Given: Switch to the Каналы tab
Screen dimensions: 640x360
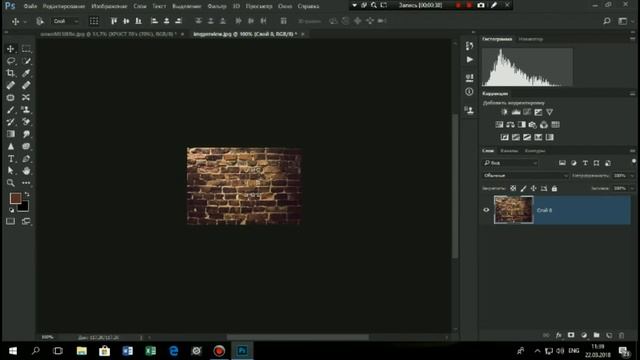Looking at the screenshot, I should (509, 151).
